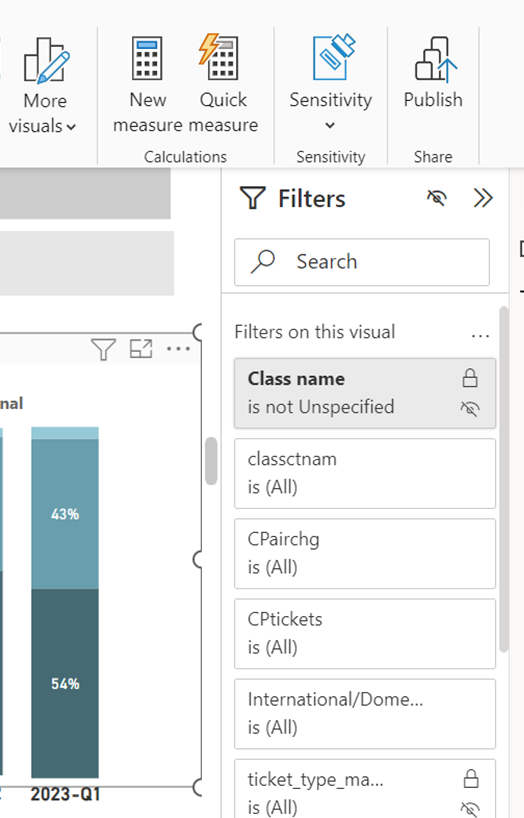The width and height of the screenshot is (524, 818).
Task: Create a New measure
Action: coord(148,85)
